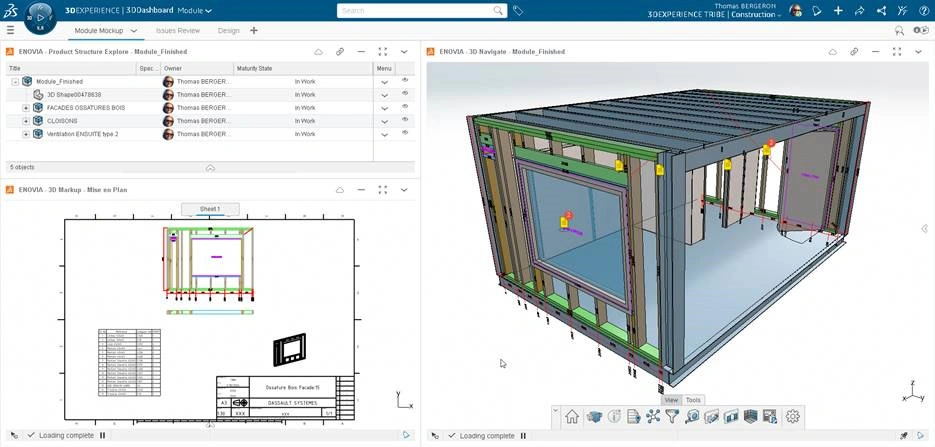Image resolution: width=935 pixels, height=447 pixels.
Task: Open the hamburger menu below the compass
Action: click(x=10, y=30)
